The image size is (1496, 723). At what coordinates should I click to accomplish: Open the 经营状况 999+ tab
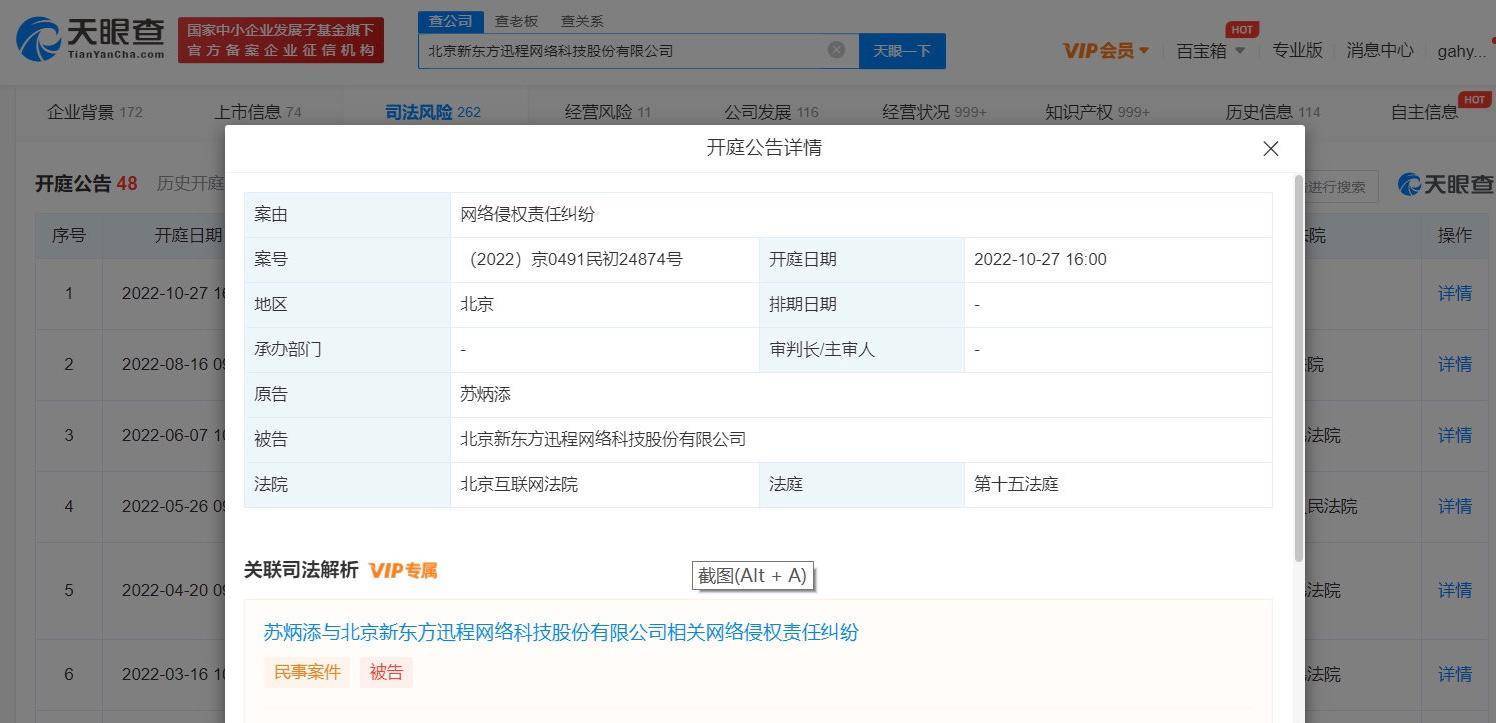(934, 112)
